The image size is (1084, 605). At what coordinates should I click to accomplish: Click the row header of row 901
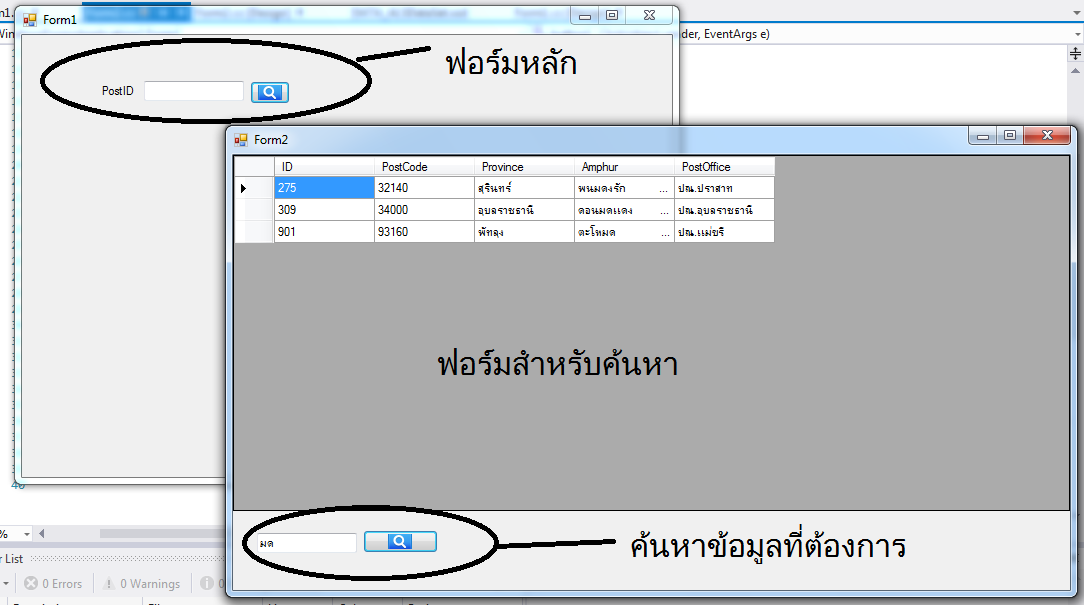[254, 232]
